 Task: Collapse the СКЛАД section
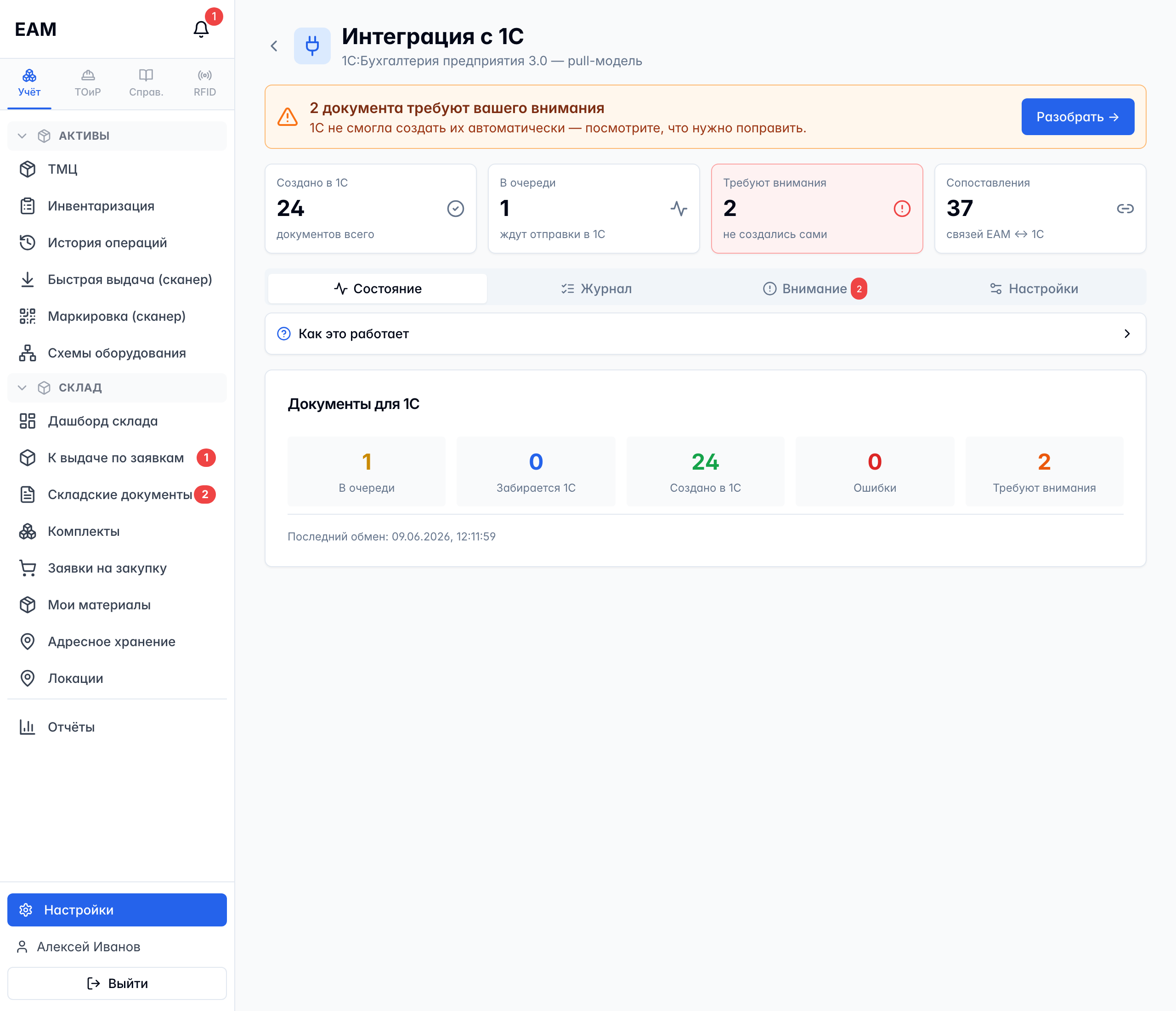pyautogui.click(x=117, y=388)
